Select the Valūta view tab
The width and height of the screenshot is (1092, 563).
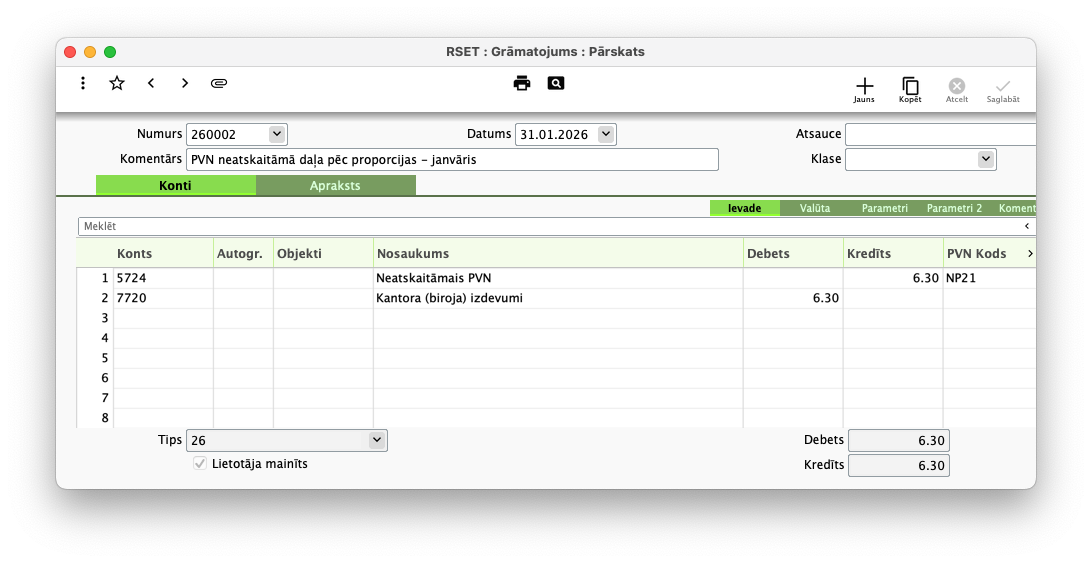point(814,208)
